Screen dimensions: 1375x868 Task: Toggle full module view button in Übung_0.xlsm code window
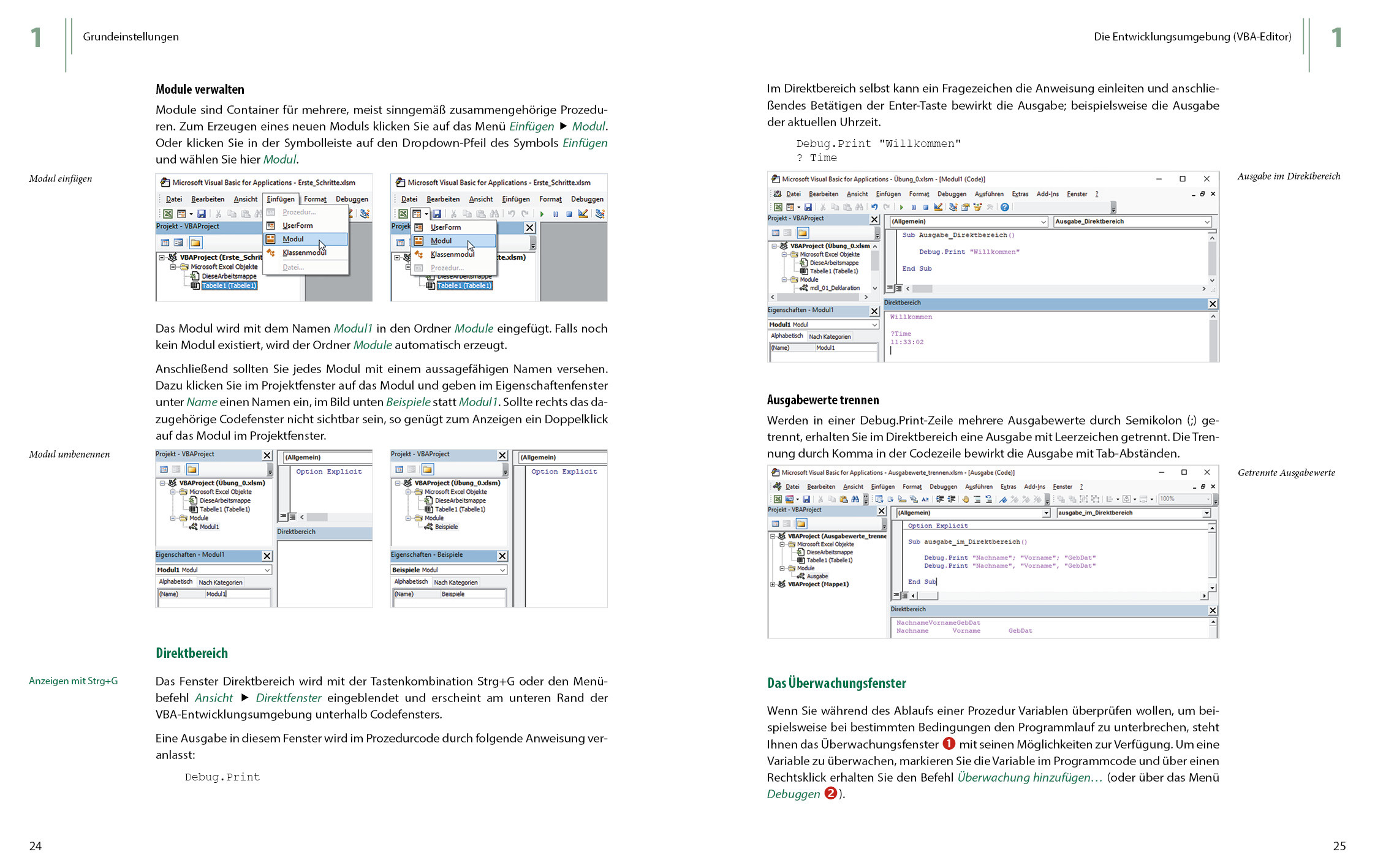click(x=899, y=289)
